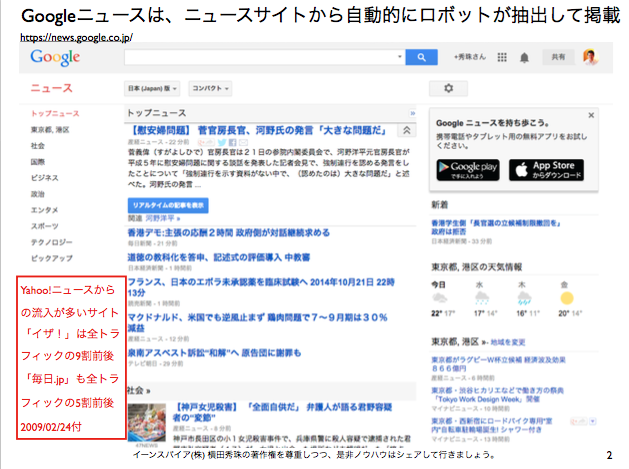Image resolution: width=629 pixels, height=469 pixels.
Task: Open the settings gear button
Action: (448, 88)
